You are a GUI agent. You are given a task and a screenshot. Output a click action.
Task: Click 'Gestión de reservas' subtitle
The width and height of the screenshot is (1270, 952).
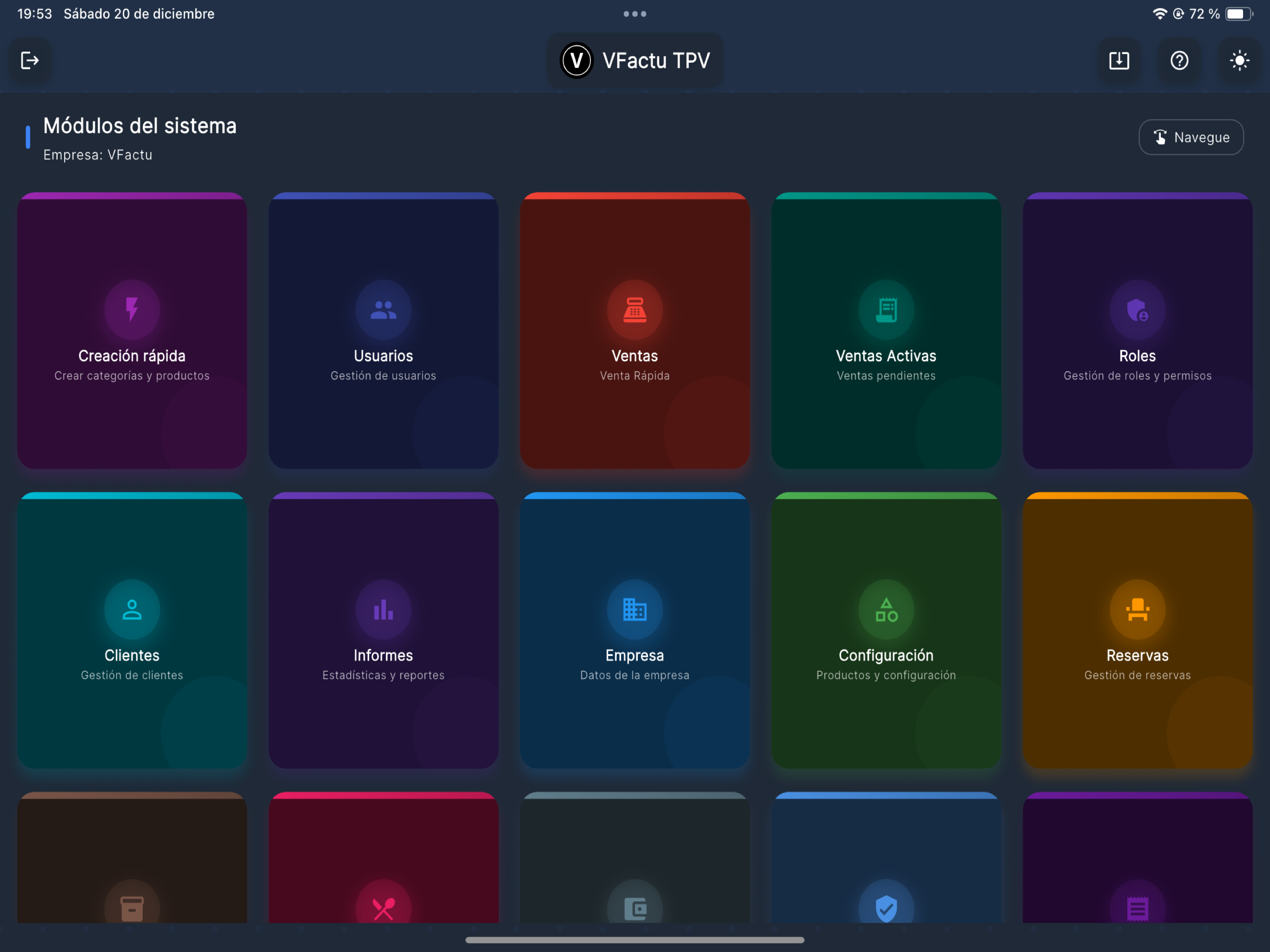point(1138,675)
